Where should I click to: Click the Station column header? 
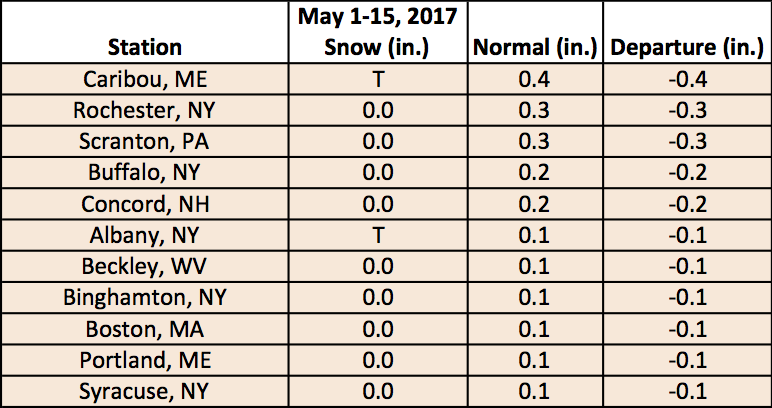point(144,47)
